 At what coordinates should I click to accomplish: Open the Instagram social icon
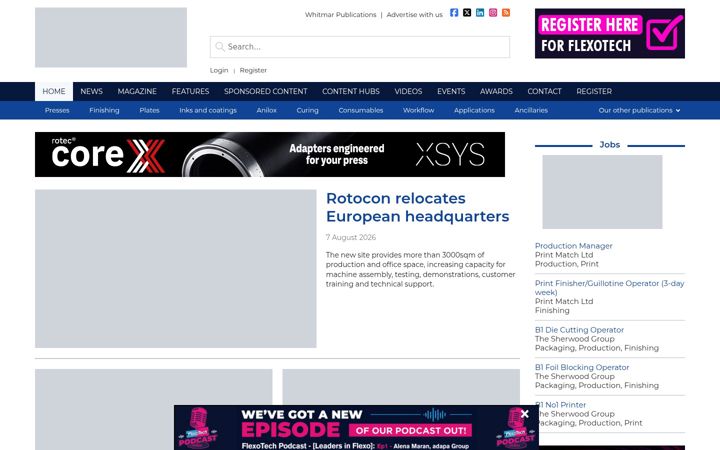493,12
